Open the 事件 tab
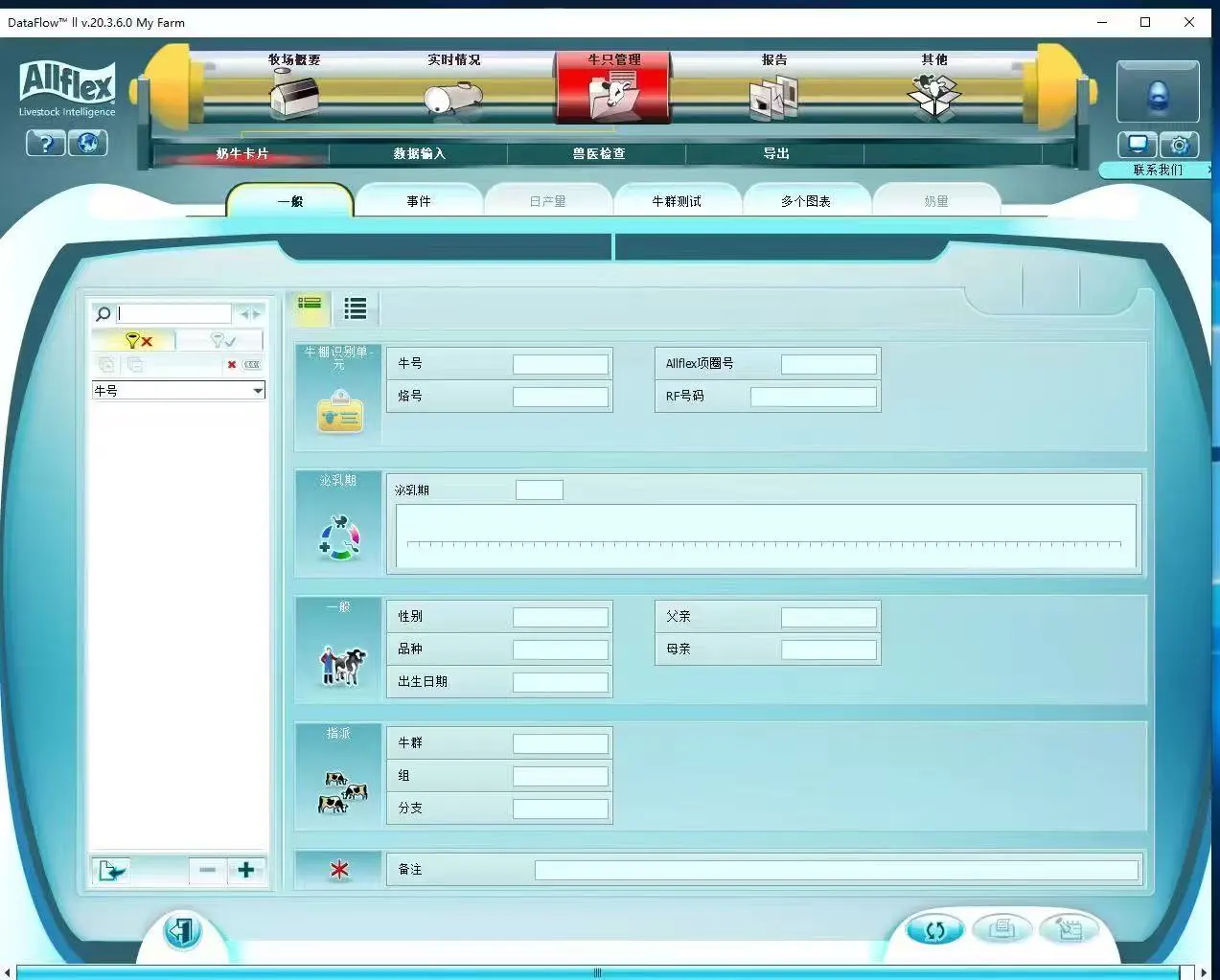 419,200
